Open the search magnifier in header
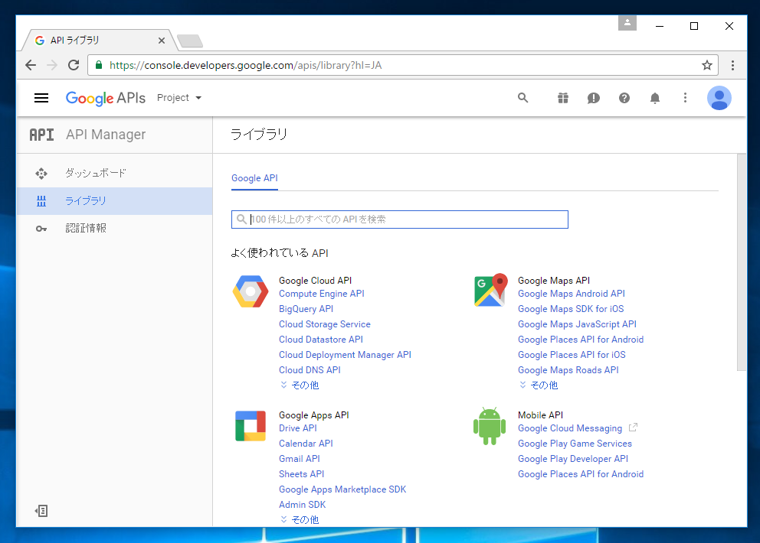 (522, 98)
